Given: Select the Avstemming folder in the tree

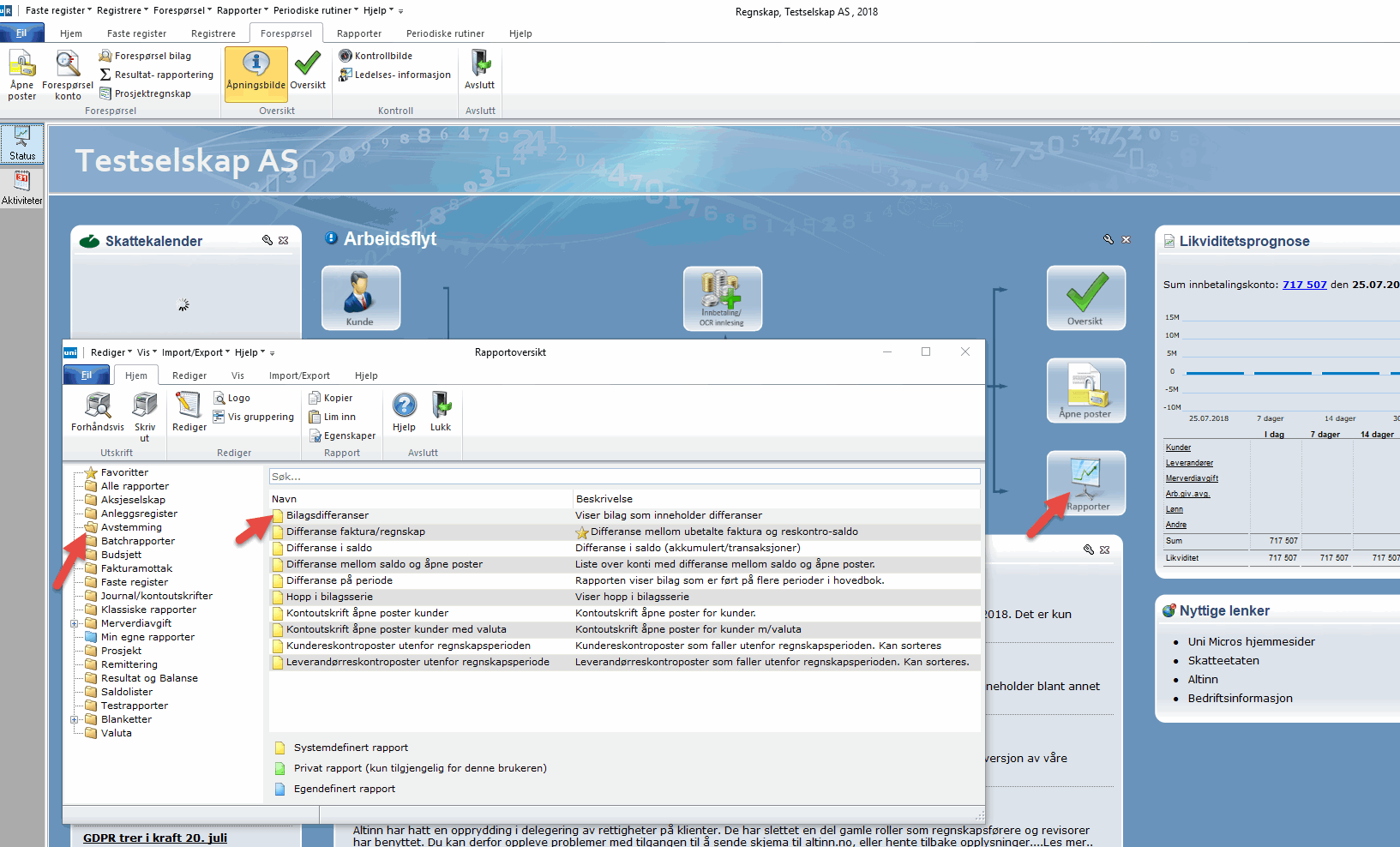Looking at the screenshot, I should [131, 527].
